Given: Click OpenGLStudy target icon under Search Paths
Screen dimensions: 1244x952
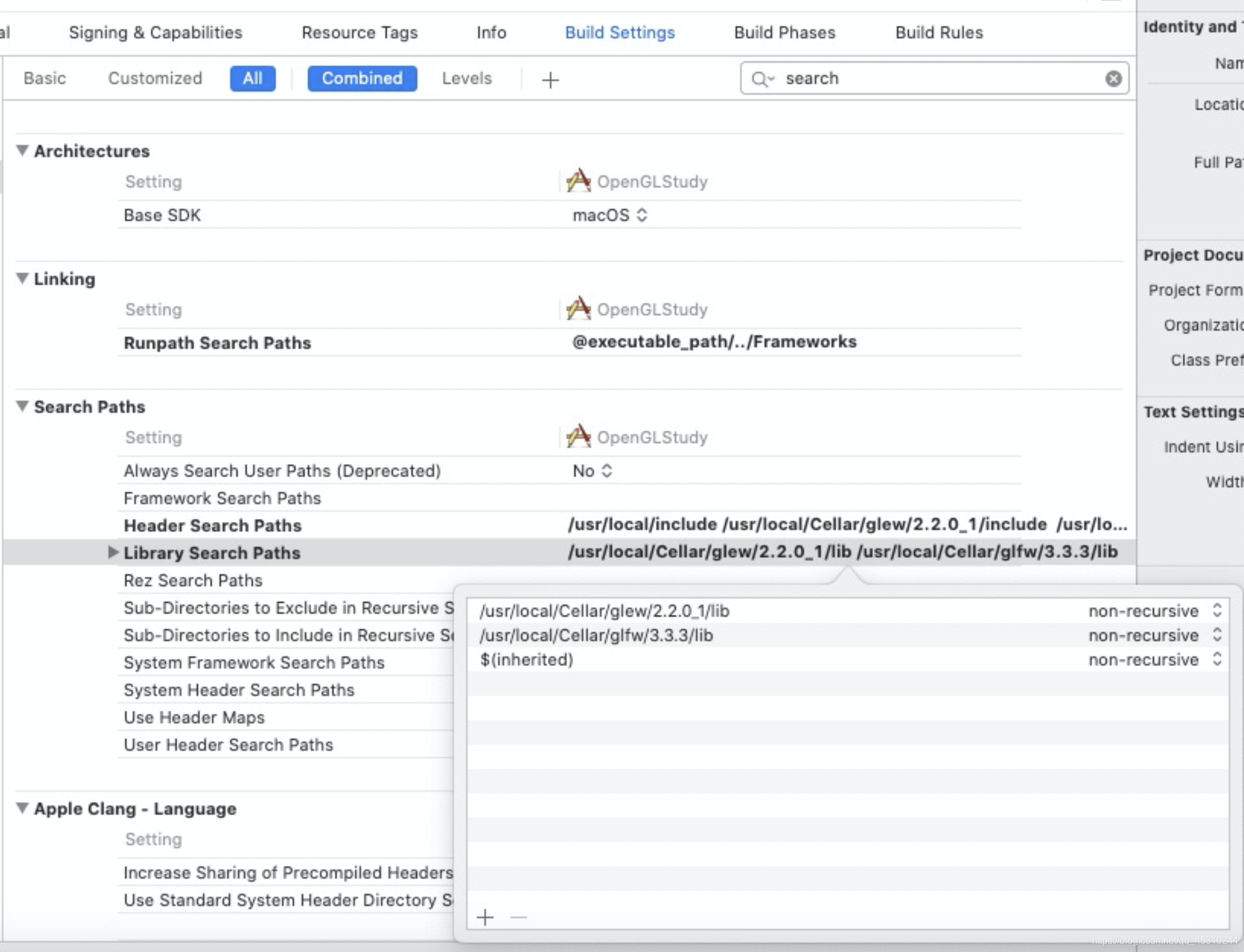Looking at the screenshot, I should tap(578, 437).
